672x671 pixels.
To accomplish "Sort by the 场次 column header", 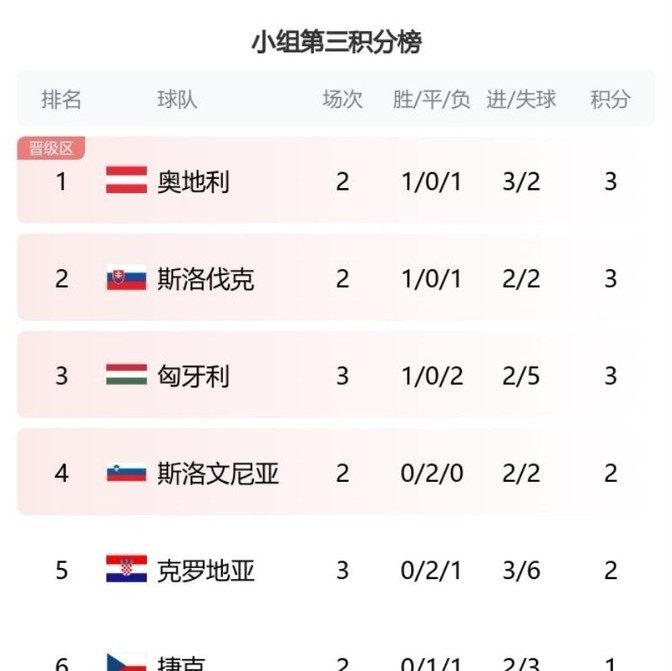I will pyautogui.click(x=342, y=99).
